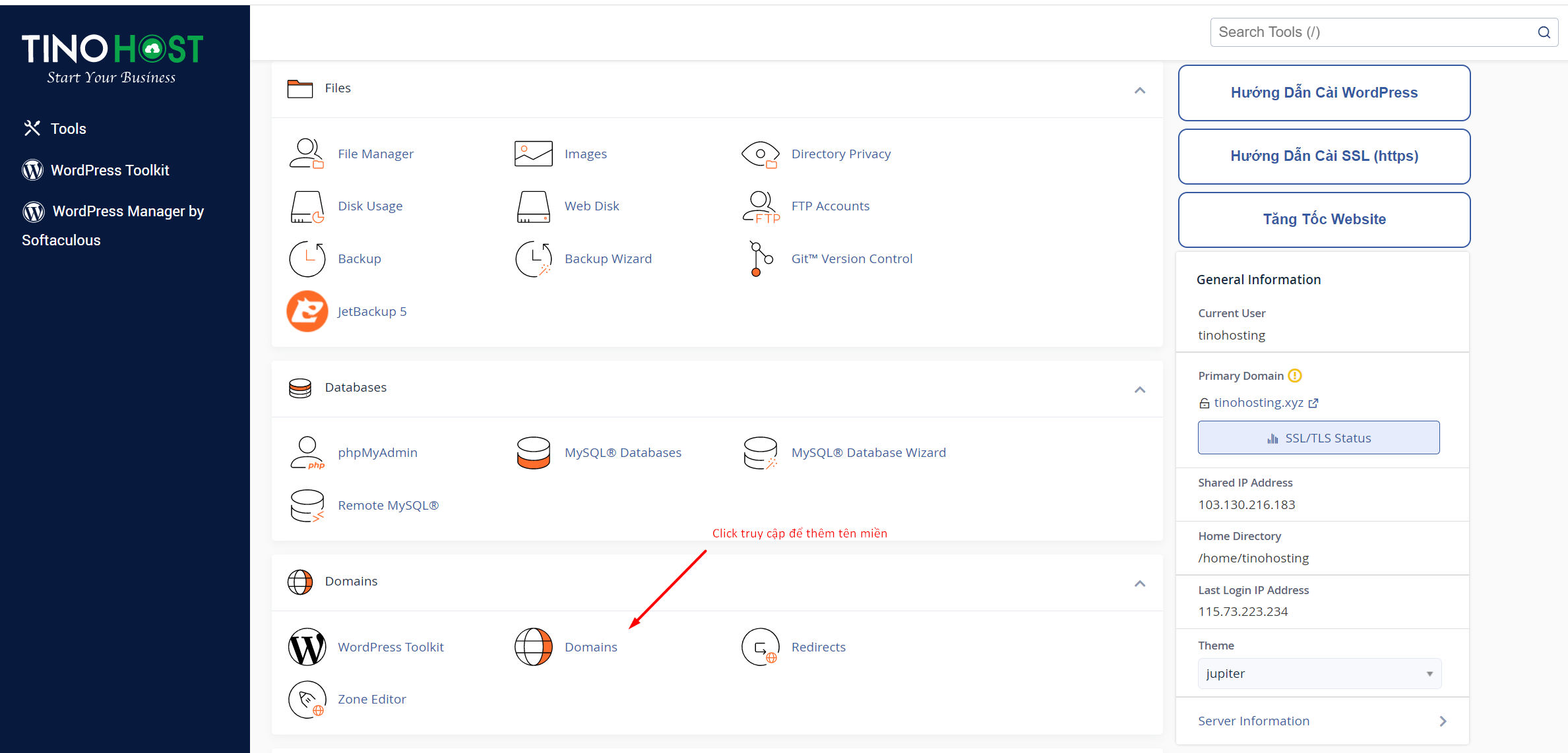Open the Backup clock icon
Viewport: 1568px width, 753px height.
(x=307, y=259)
